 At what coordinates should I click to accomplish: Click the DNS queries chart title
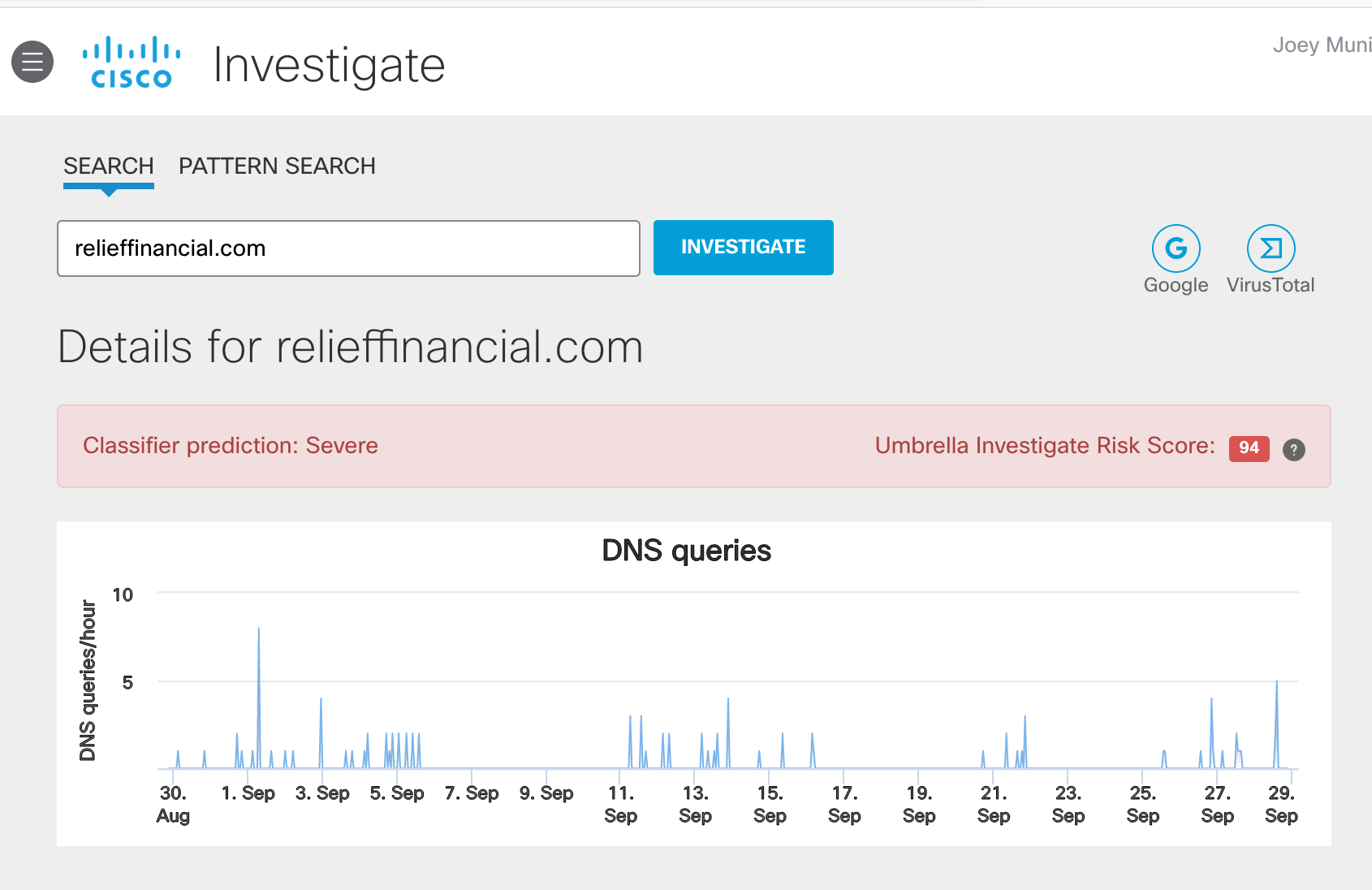(x=686, y=551)
